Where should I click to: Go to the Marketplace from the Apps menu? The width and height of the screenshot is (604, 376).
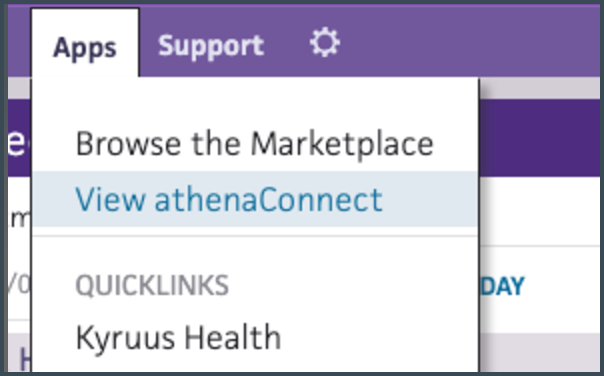coord(255,144)
